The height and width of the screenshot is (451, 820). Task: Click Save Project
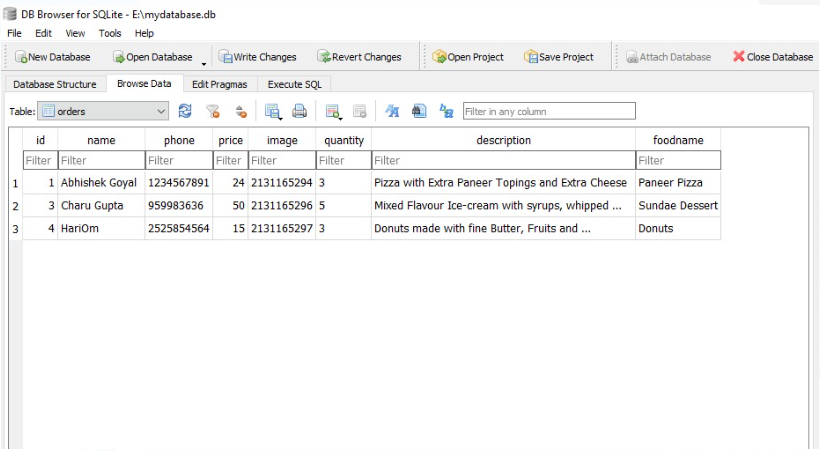click(x=559, y=57)
